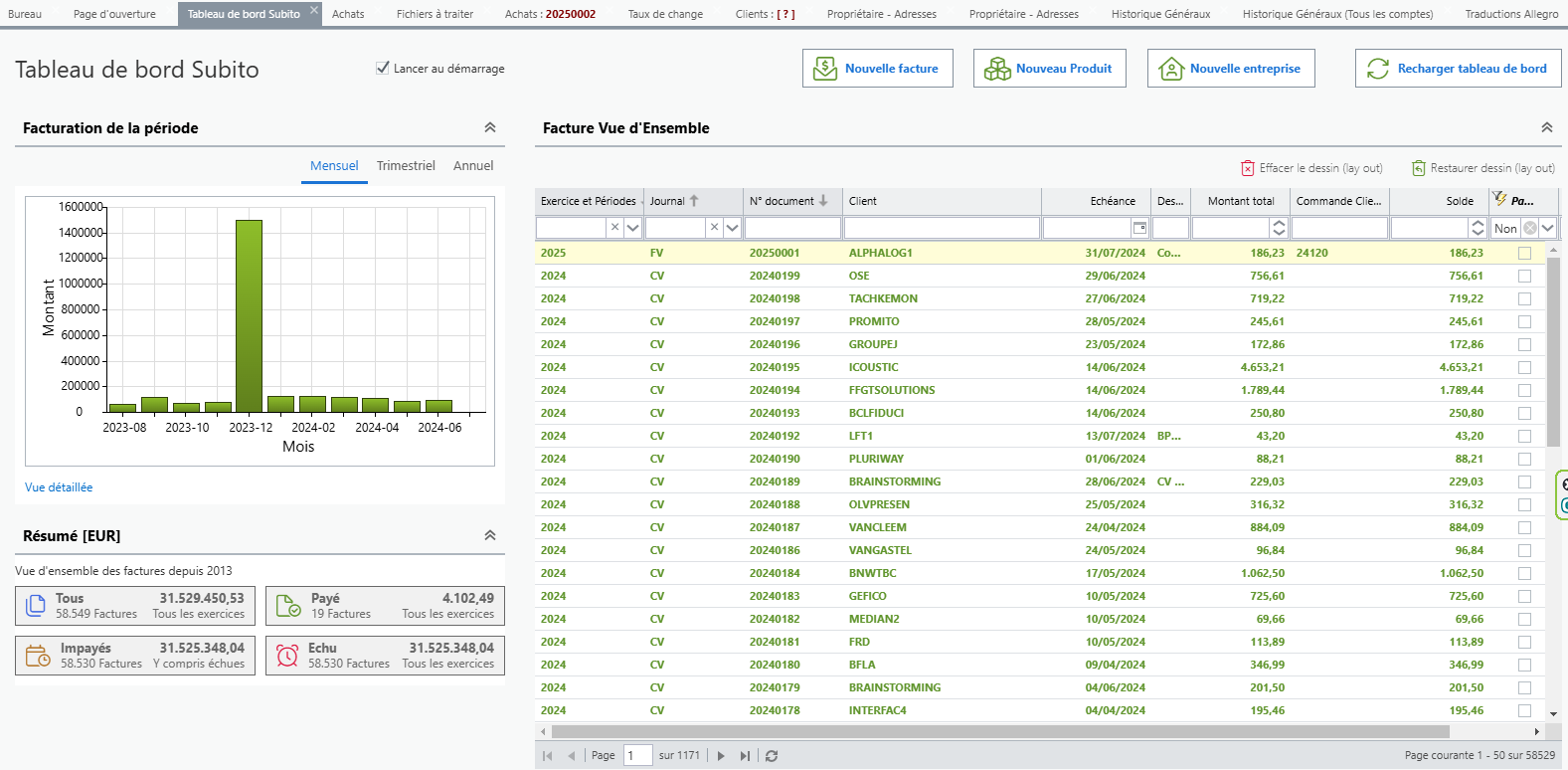
Task: Open the Vue détaillée link
Action: click(x=59, y=487)
